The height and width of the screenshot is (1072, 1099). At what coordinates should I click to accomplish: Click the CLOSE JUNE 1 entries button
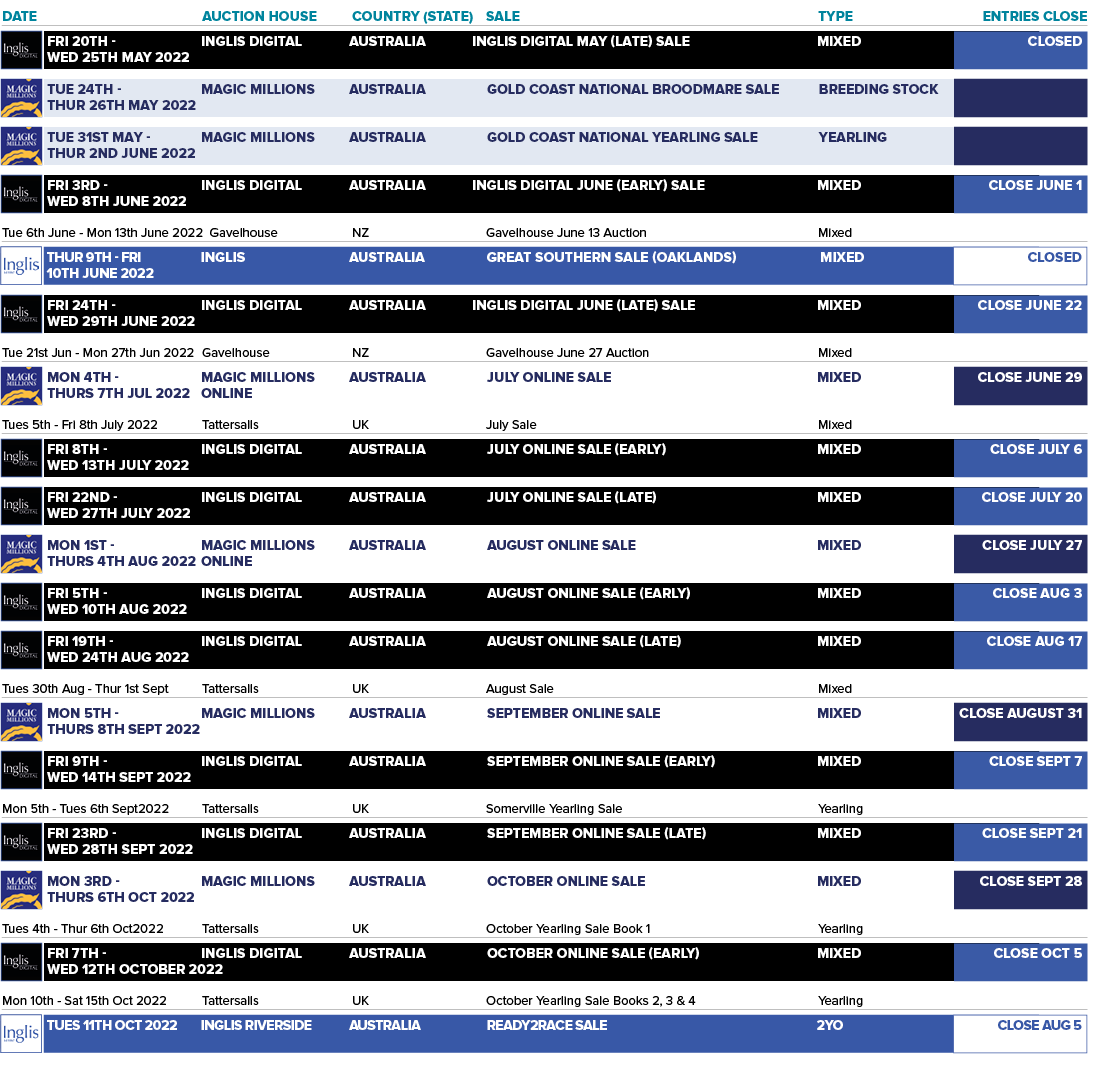pos(1020,194)
